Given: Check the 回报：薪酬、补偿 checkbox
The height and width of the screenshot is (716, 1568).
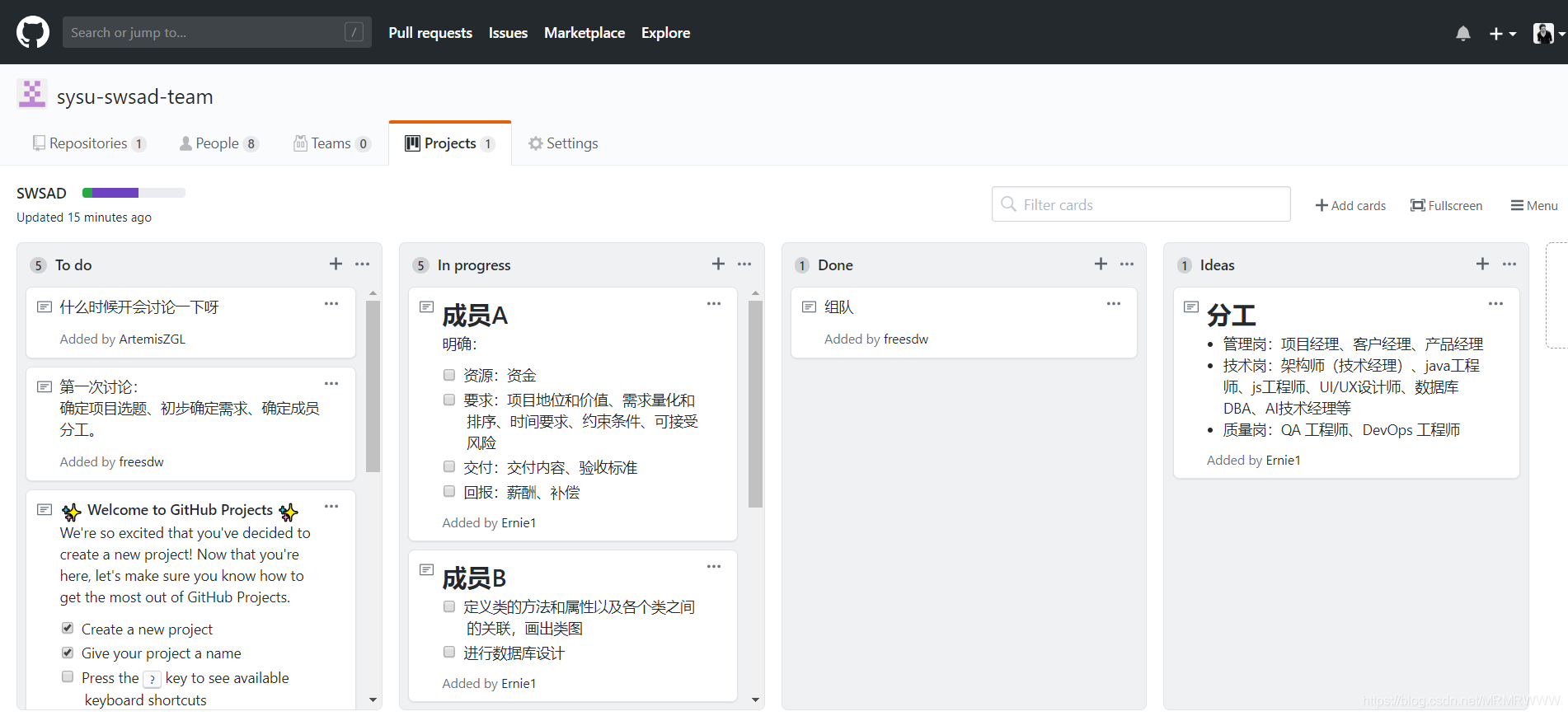Looking at the screenshot, I should point(449,491).
